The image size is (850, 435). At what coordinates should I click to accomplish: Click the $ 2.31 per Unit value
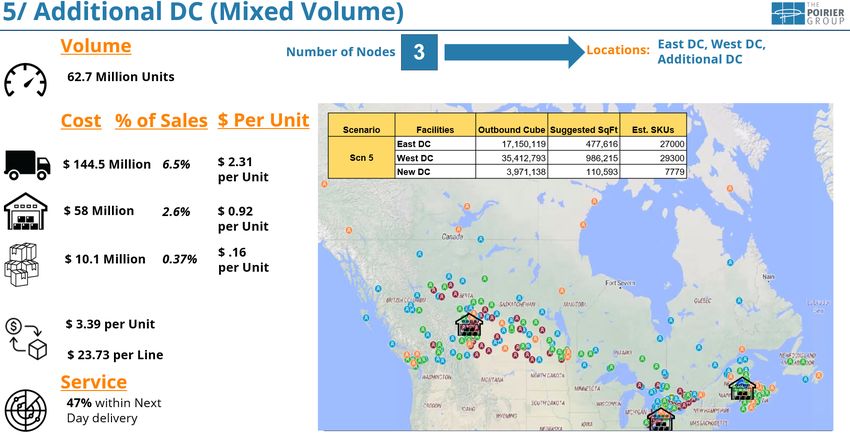[243, 169]
